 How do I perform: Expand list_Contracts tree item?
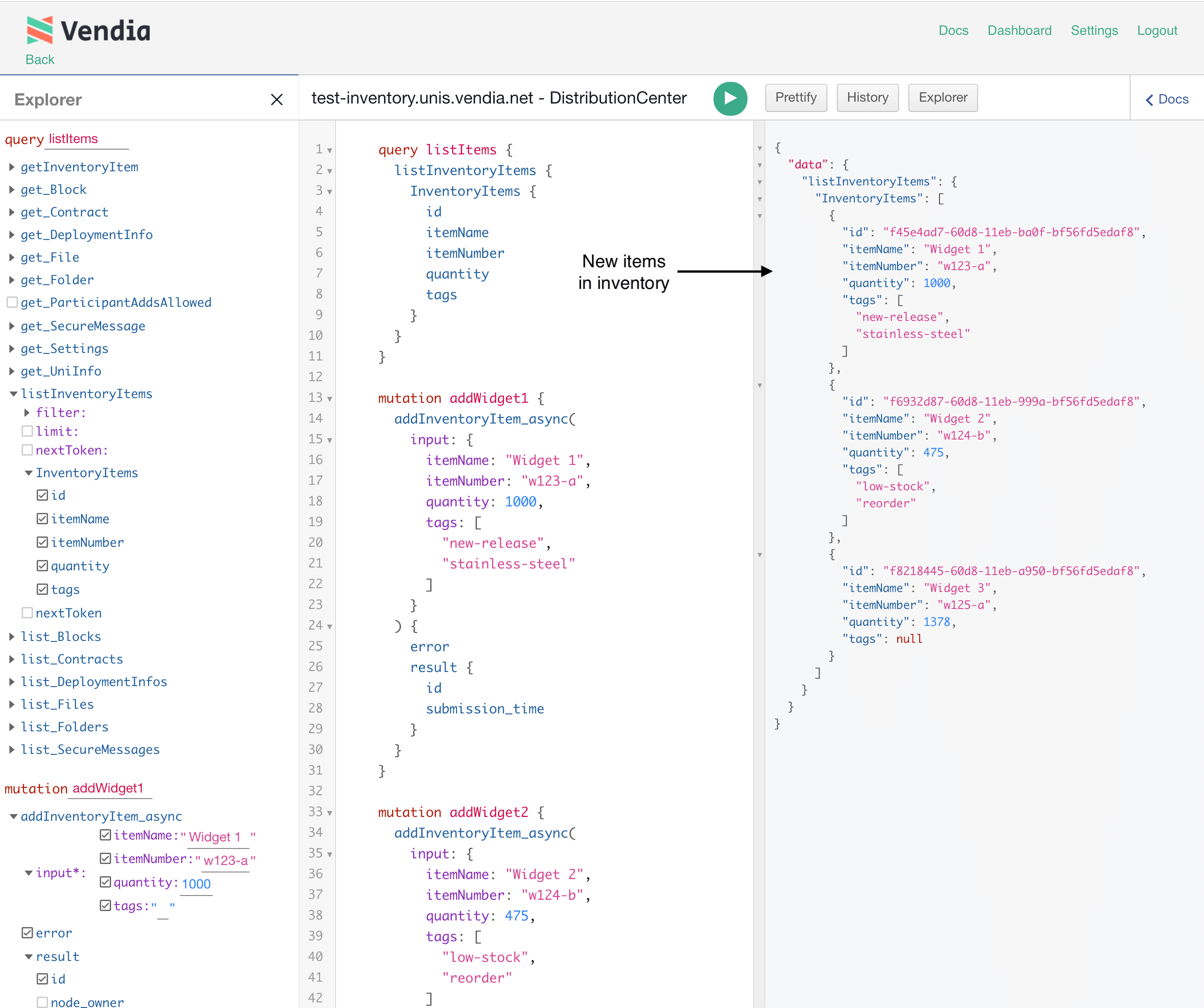coord(11,659)
